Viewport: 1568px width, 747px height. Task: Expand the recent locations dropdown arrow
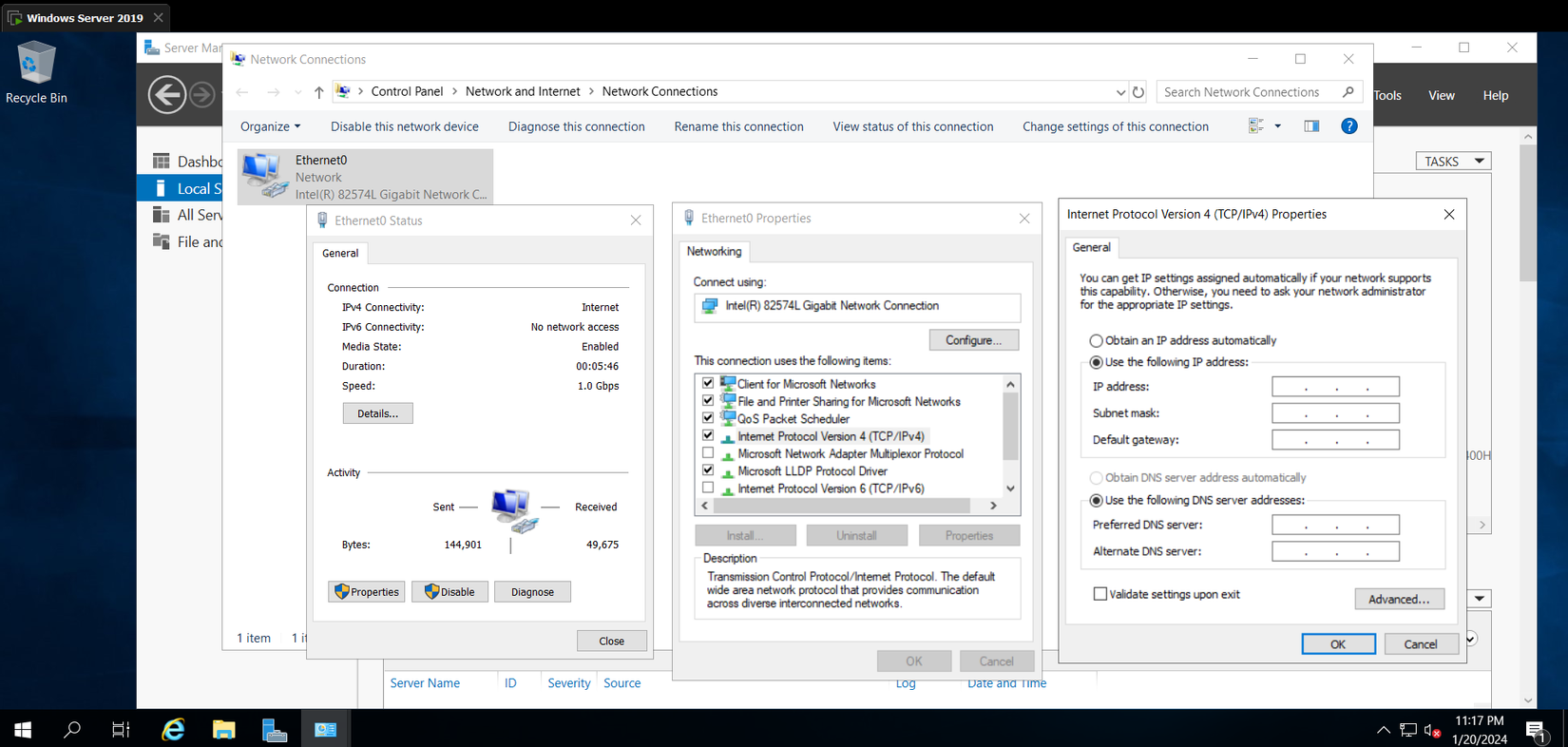tap(297, 92)
